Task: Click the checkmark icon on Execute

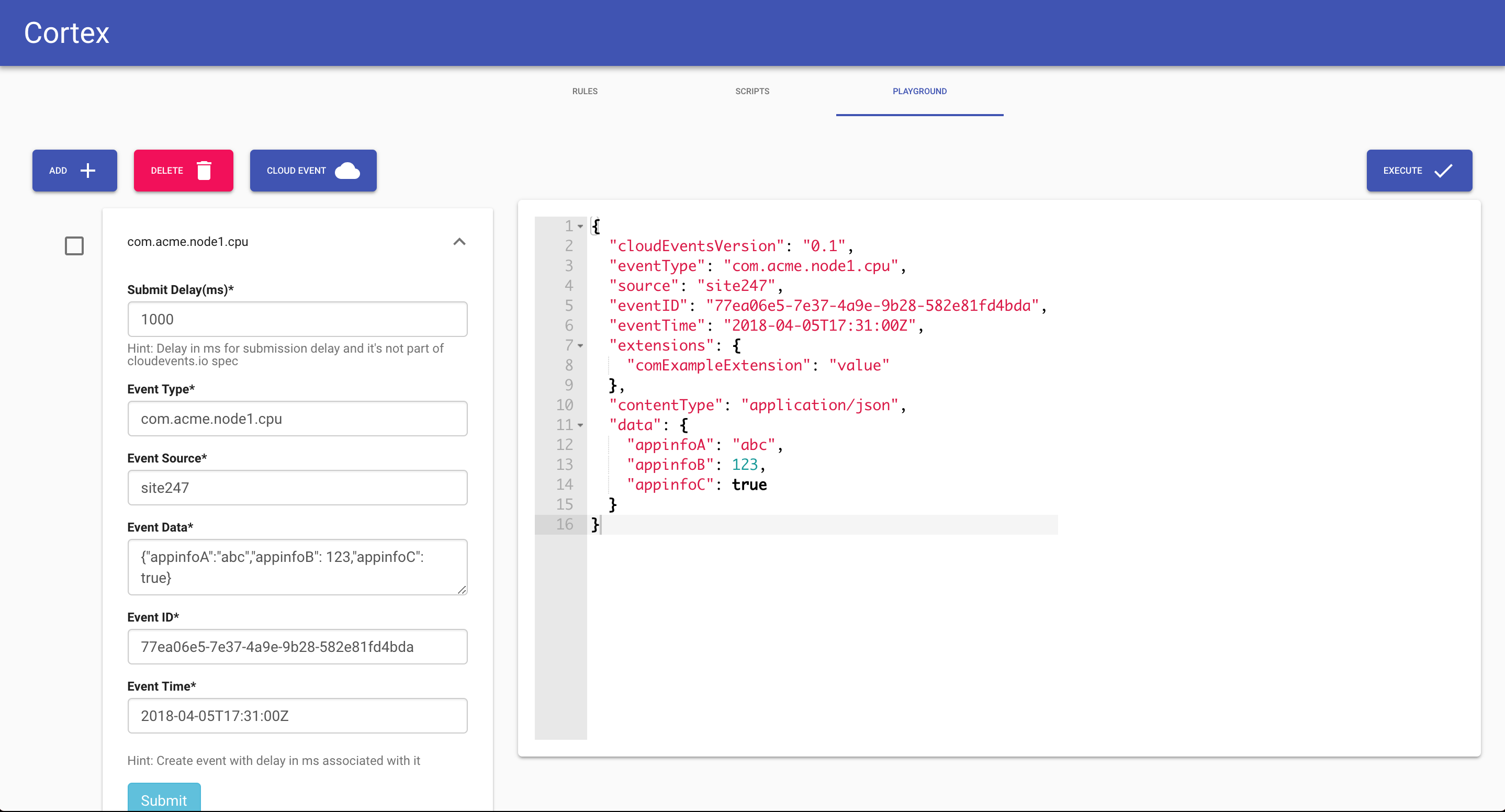Action: coord(1443,171)
